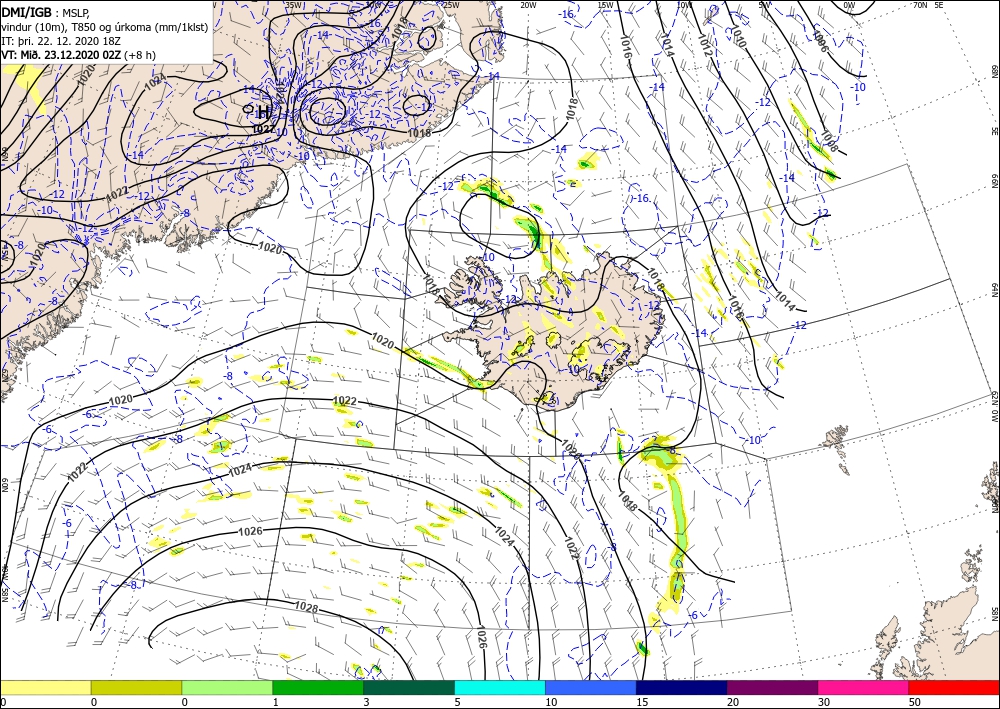Viewport: 1000px width, 709px height.
Task: Click the light green legend swatch
Action: [x=227, y=687]
